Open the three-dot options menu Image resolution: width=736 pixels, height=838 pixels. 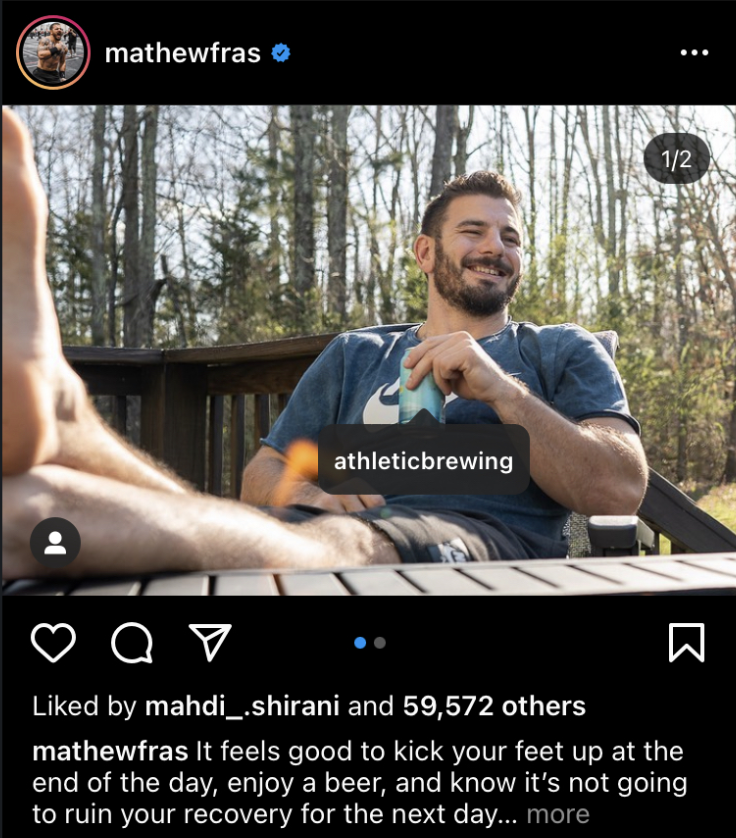pyautogui.click(x=694, y=52)
